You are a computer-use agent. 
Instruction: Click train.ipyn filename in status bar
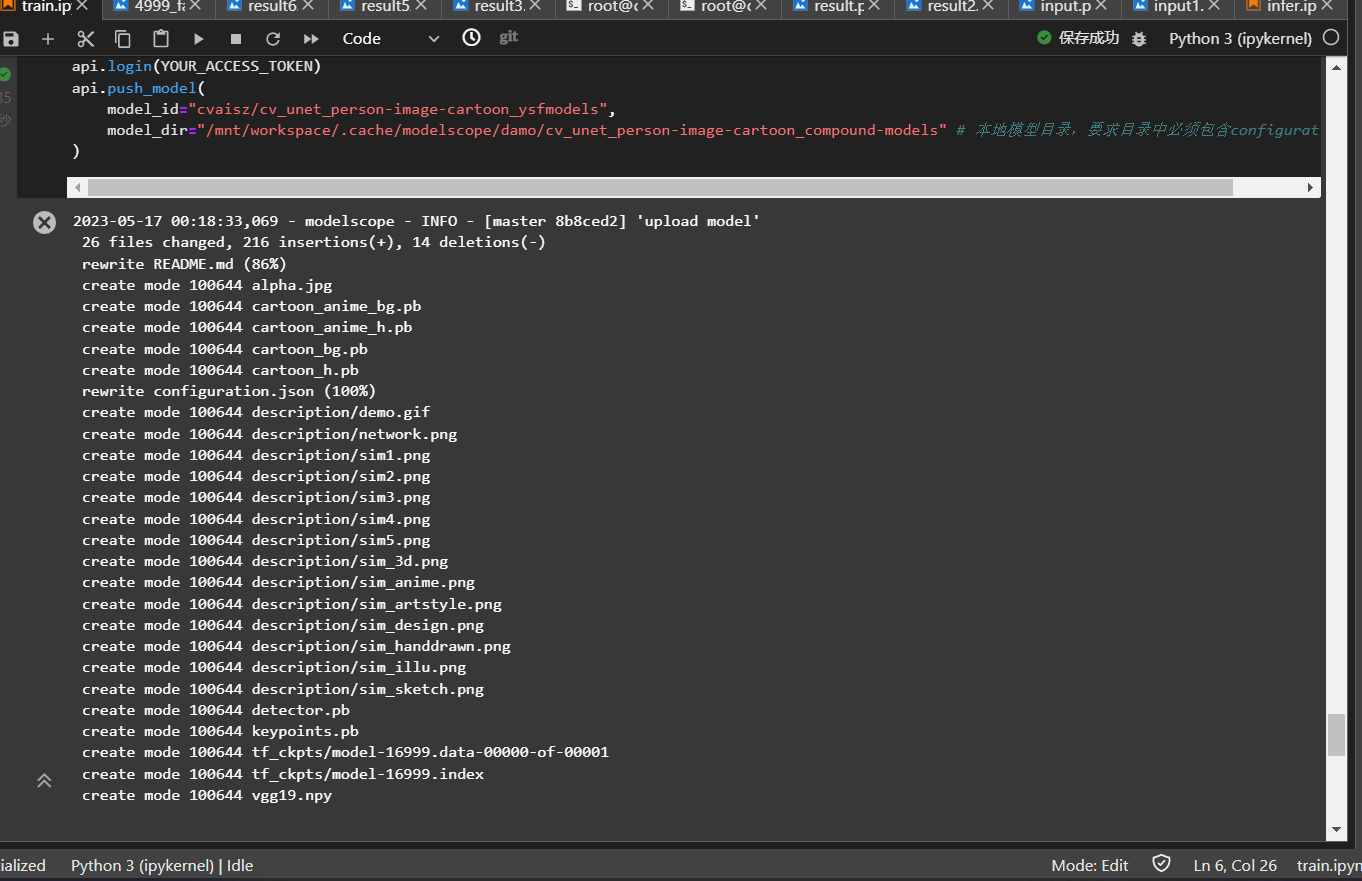pyautogui.click(x=1329, y=866)
